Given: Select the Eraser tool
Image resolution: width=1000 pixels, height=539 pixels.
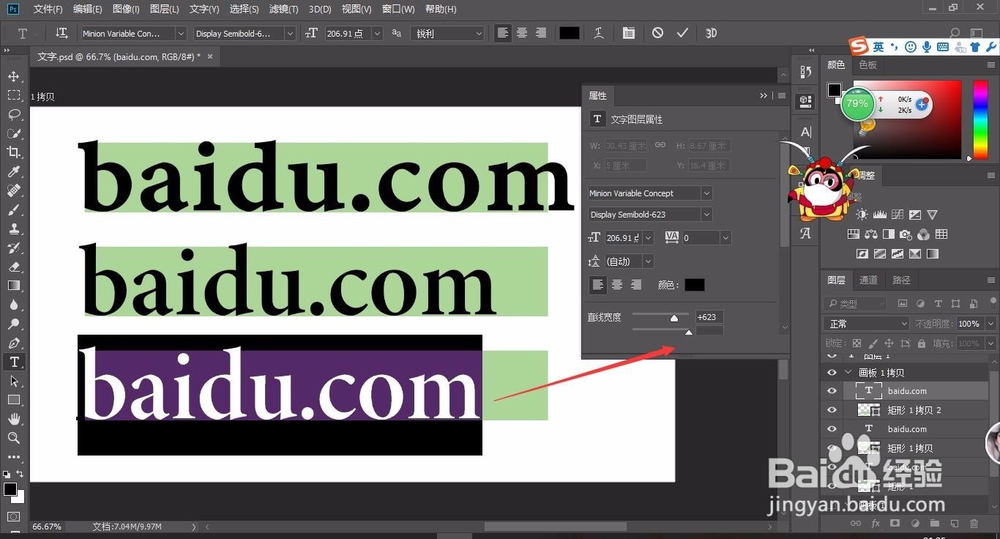Looking at the screenshot, I should tap(13, 267).
